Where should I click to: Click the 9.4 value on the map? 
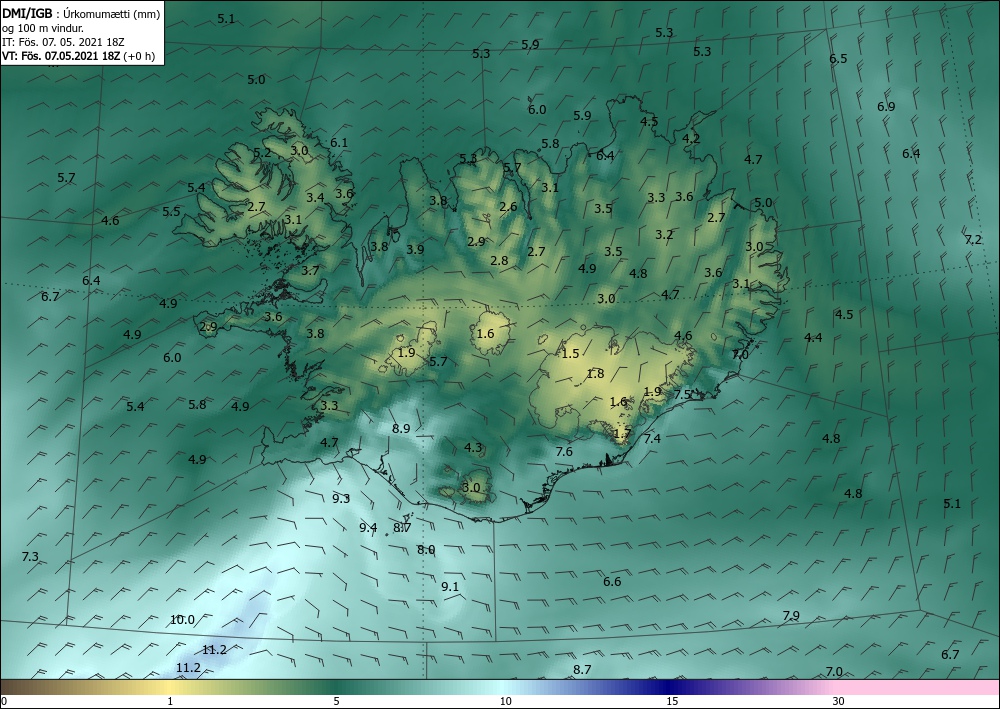[x=368, y=527]
